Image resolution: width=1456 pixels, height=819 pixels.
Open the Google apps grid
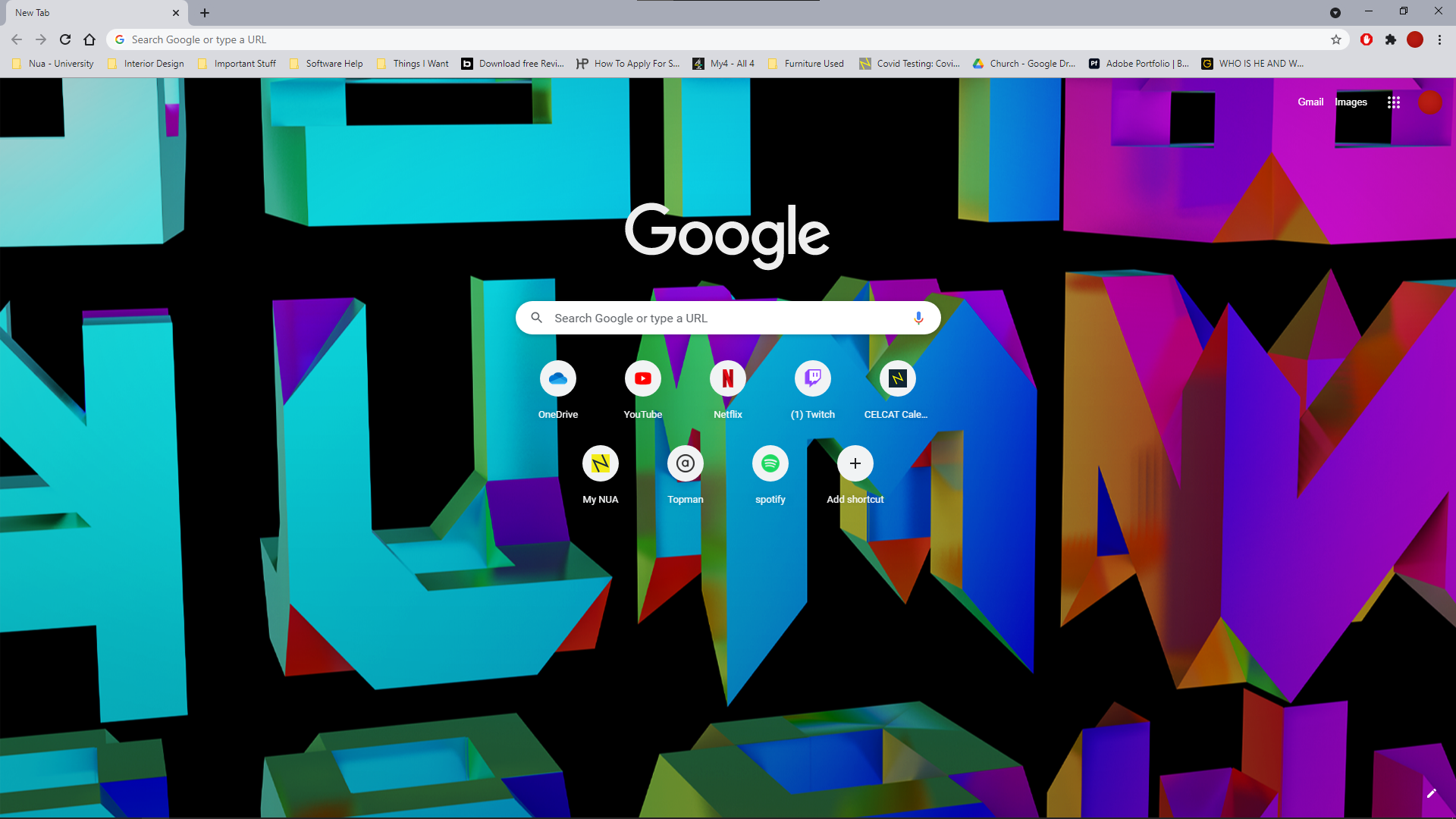click(1394, 102)
